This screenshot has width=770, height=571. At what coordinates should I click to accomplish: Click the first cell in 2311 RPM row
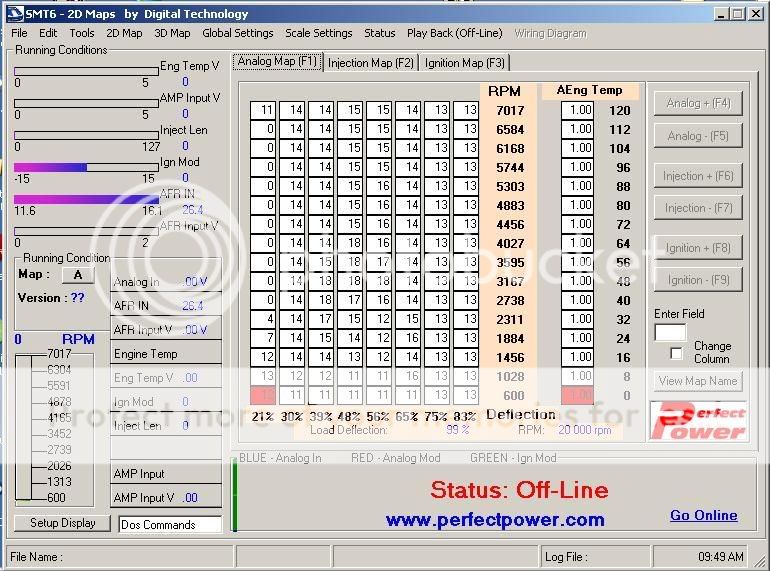pyautogui.click(x=263, y=319)
